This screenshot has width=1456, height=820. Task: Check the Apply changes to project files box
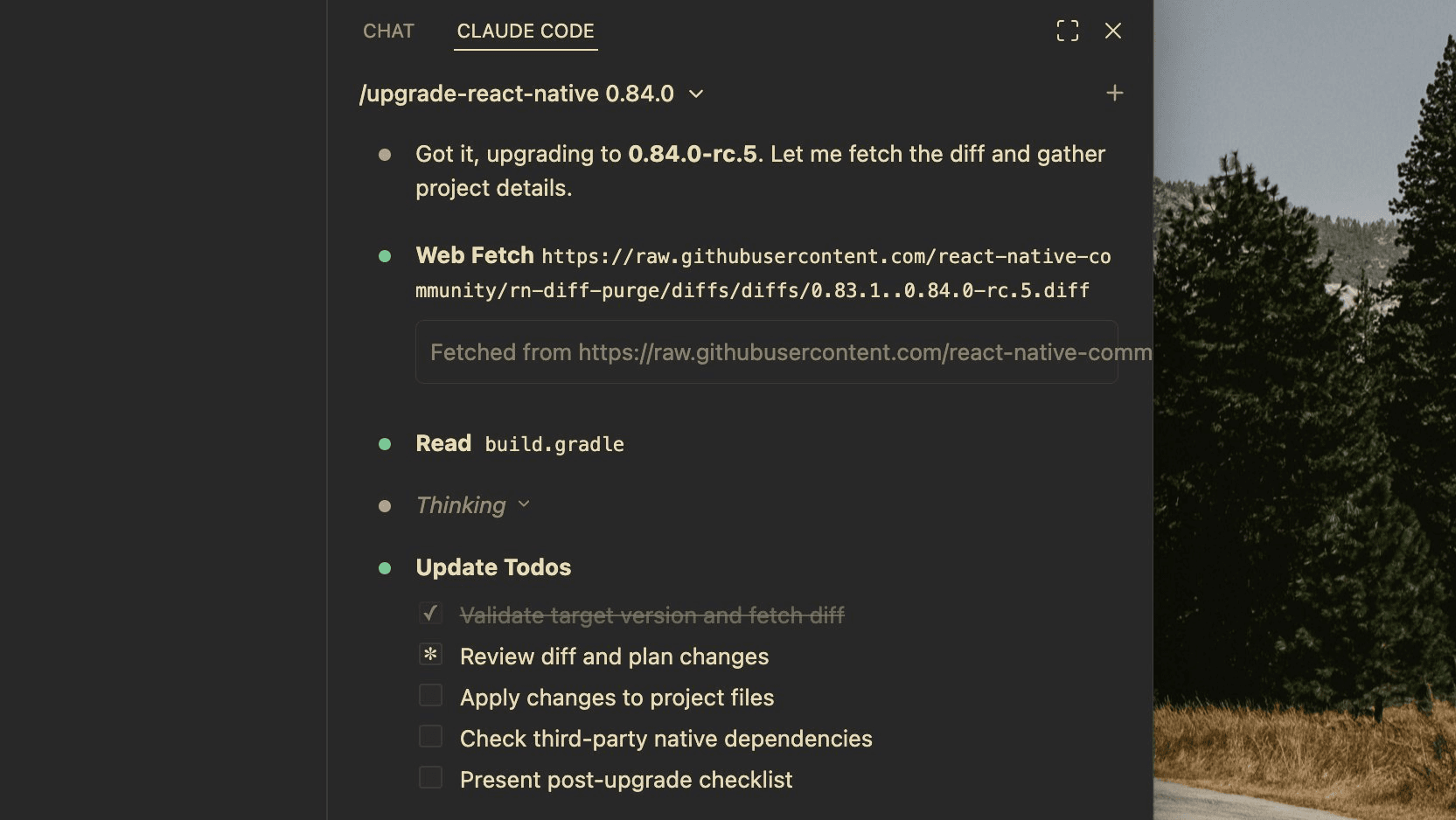pos(430,696)
